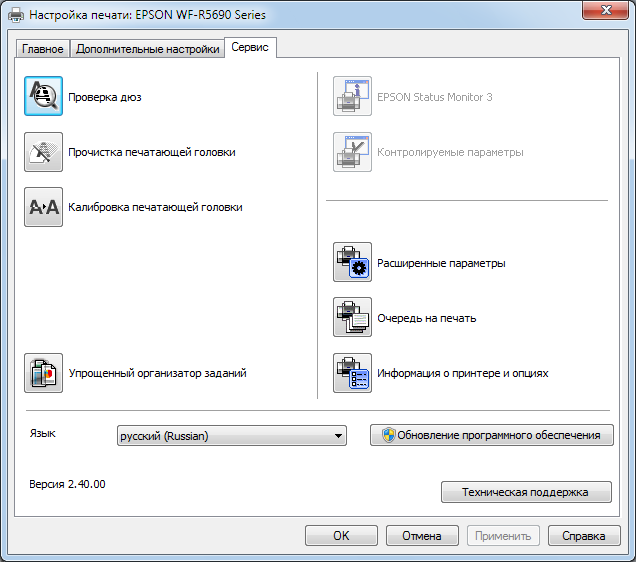The height and width of the screenshot is (562, 636).
Task: Click the printer icon in title bar
Action: 16,15
